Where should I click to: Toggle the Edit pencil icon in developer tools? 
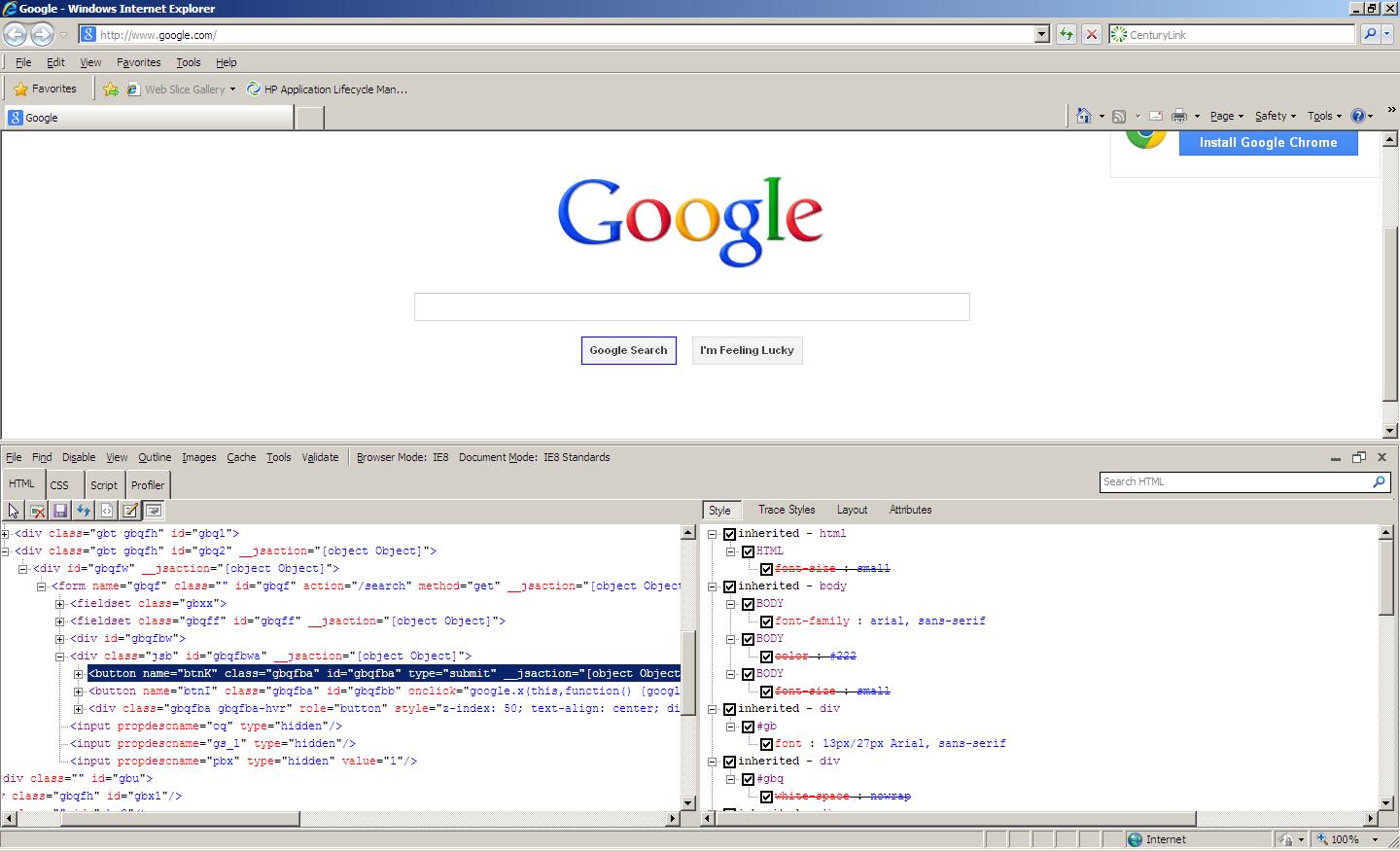point(130,511)
